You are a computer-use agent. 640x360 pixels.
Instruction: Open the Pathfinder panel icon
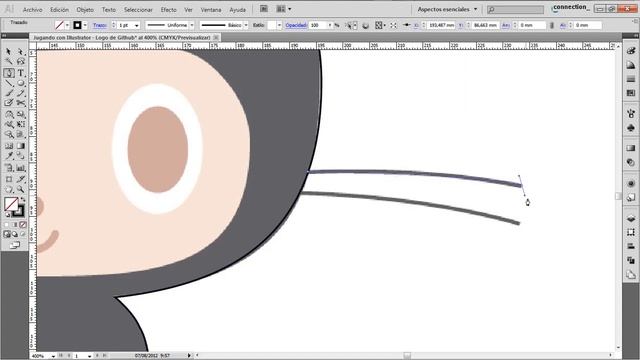pos(631,260)
